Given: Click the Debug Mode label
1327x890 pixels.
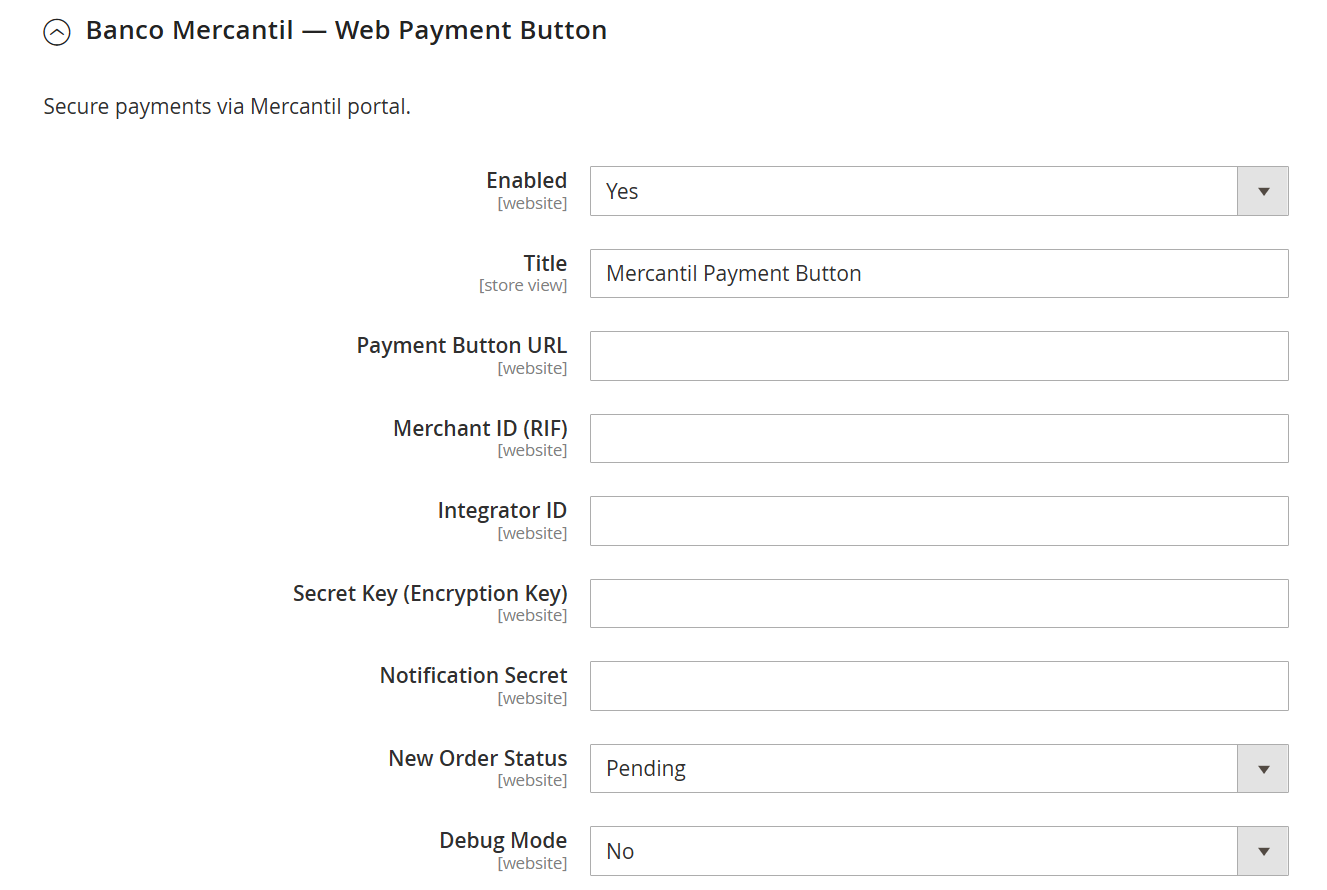Looking at the screenshot, I should click(503, 841).
